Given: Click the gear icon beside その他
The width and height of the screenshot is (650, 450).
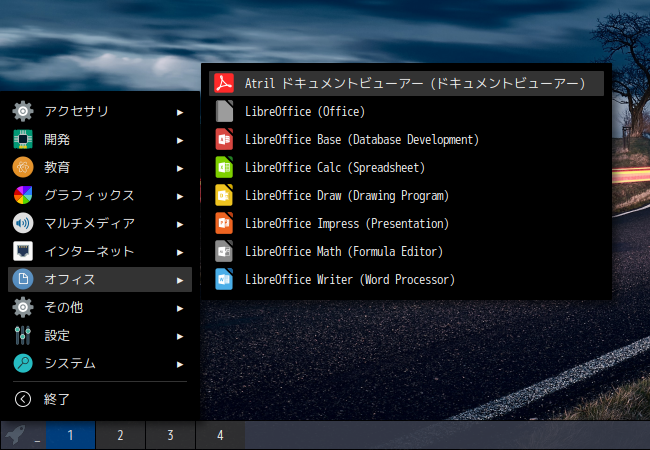Looking at the screenshot, I should (23, 307).
